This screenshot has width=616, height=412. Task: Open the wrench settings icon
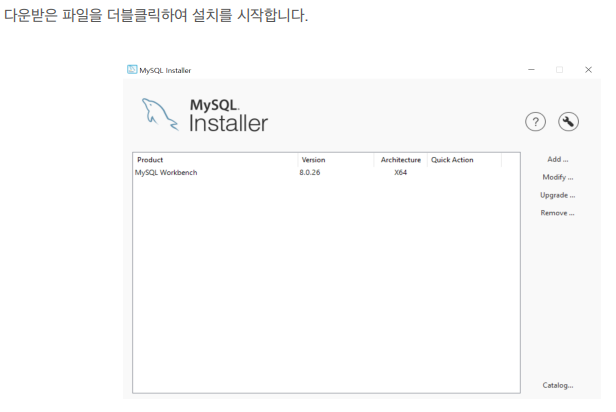point(568,122)
